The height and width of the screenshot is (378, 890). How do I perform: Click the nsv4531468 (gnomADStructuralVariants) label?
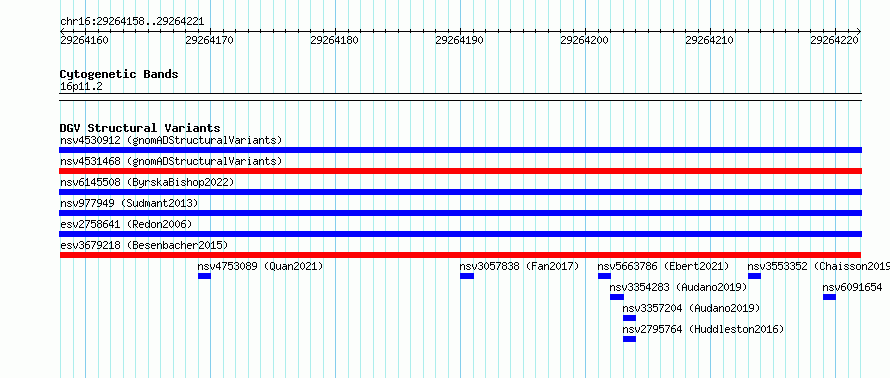pyautogui.click(x=171, y=161)
